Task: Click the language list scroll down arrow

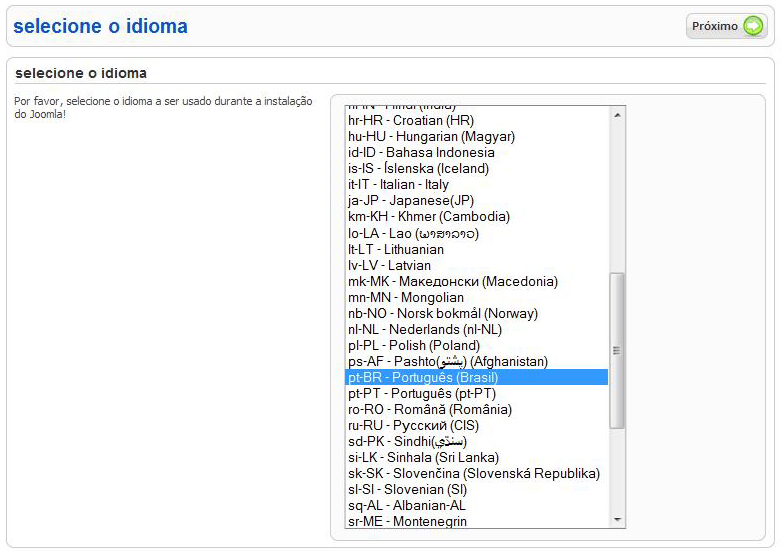Action: click(617, 520)
